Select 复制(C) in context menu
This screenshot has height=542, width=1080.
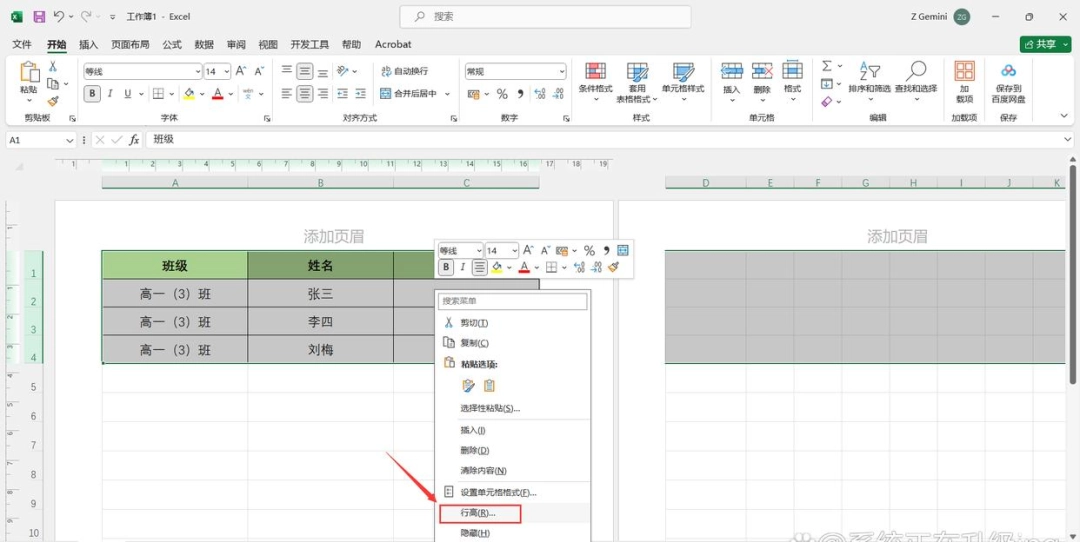click(x=513, y=343)
